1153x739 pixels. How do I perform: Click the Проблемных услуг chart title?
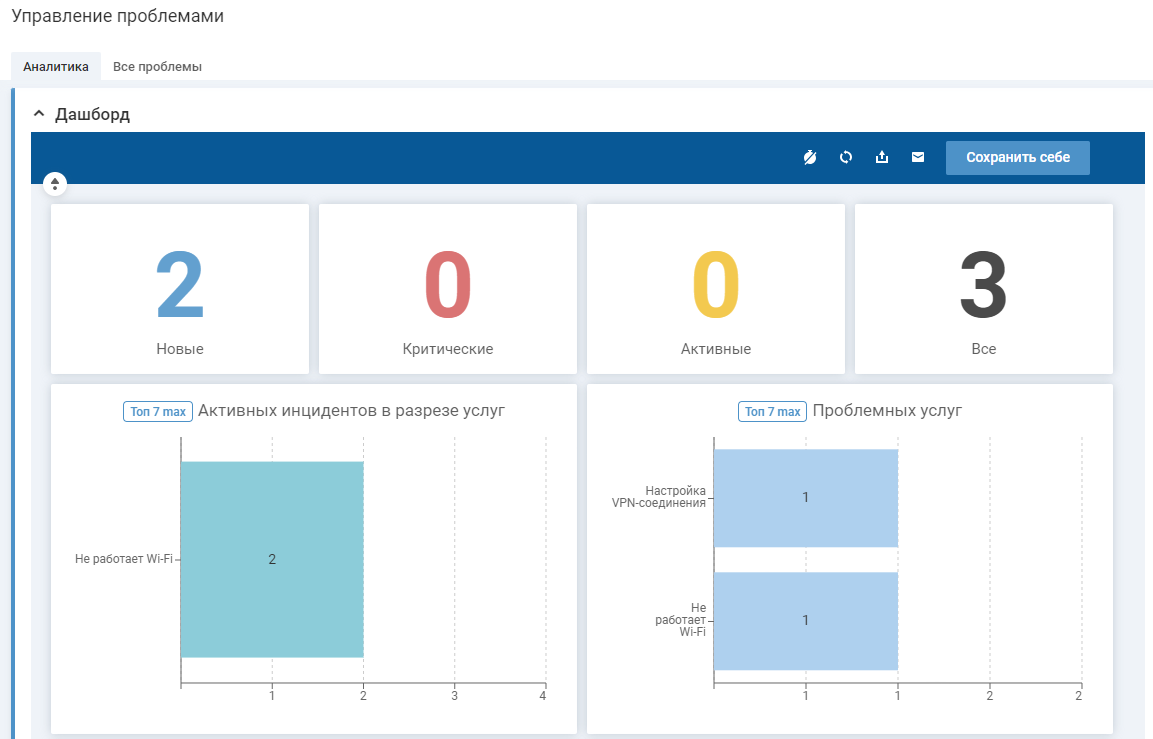pyautogui.click(x=887, y=411)
